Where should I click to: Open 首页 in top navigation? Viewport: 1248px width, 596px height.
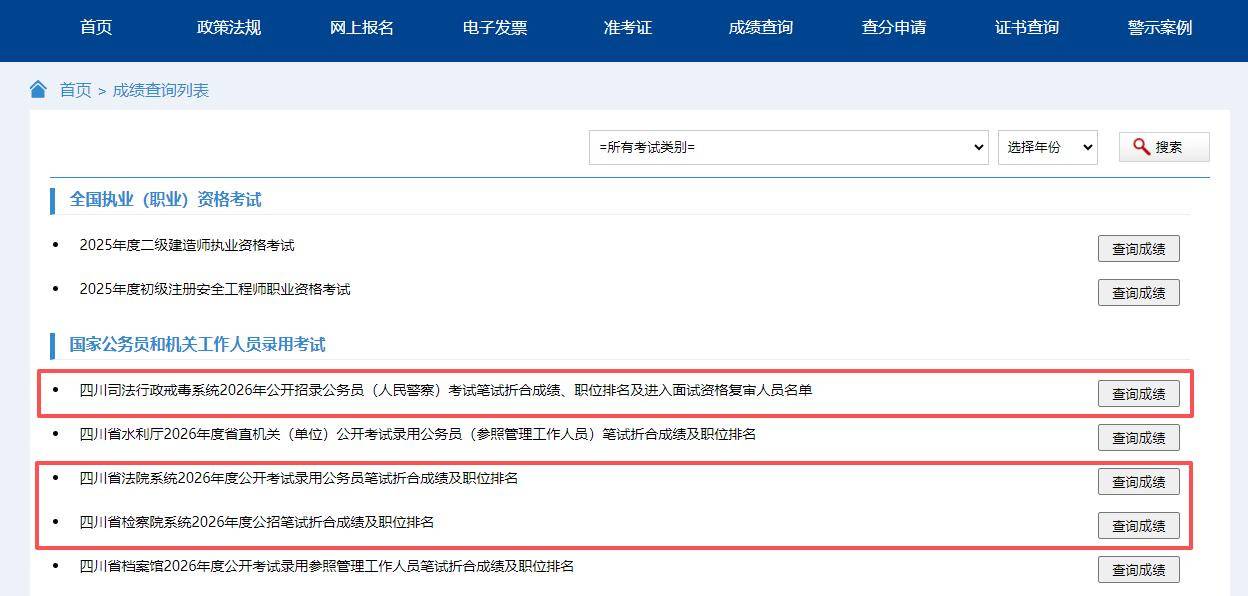[96, 28]
